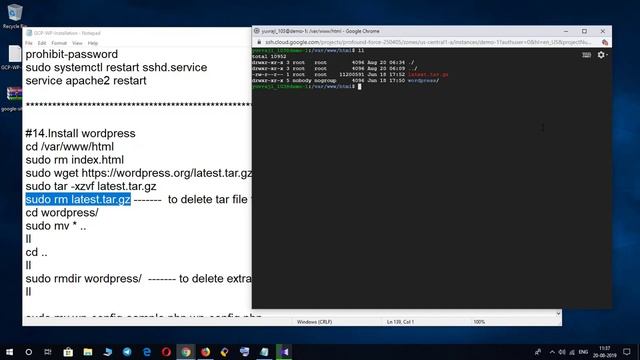Open Microsoft Edge from taskbar
Image resolution: width=640 pixels, height=360 pixels.
[x=147, y=352]
